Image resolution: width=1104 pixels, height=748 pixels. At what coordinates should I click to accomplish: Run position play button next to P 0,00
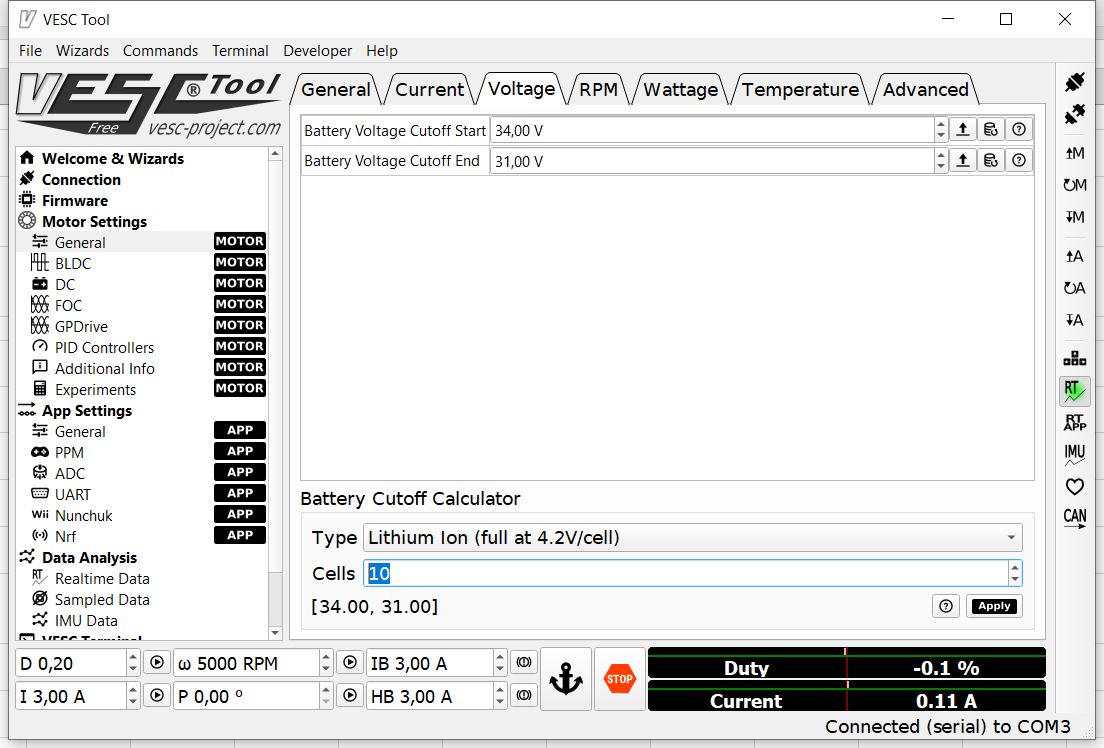350,696
